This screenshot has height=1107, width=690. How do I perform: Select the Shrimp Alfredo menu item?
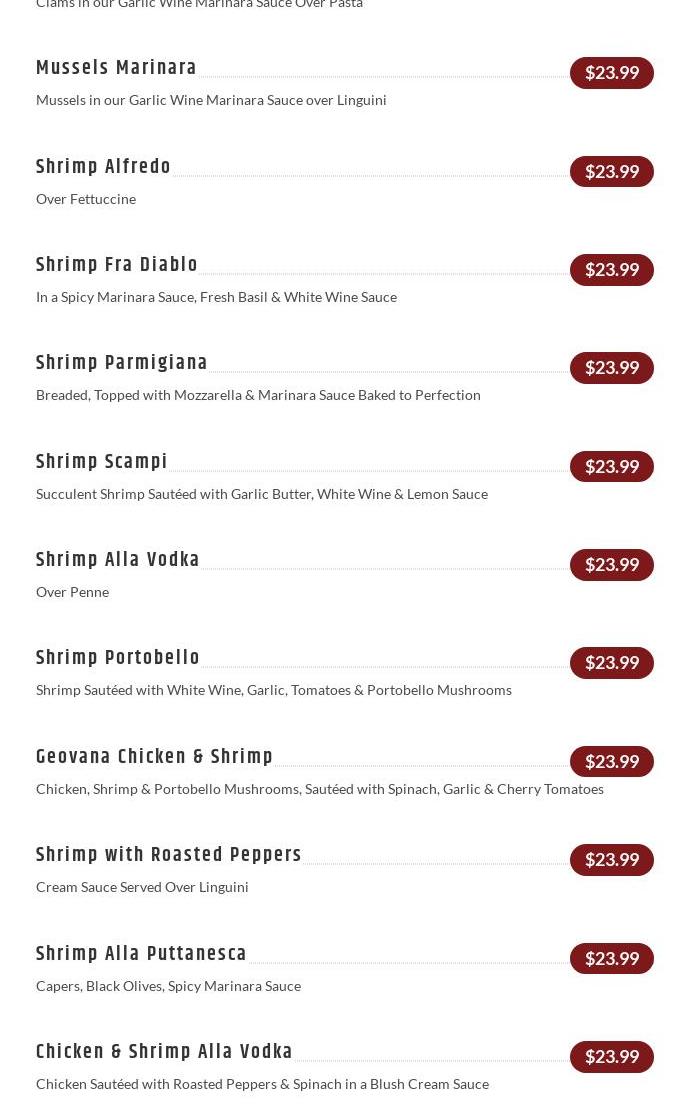coord(103,167)
